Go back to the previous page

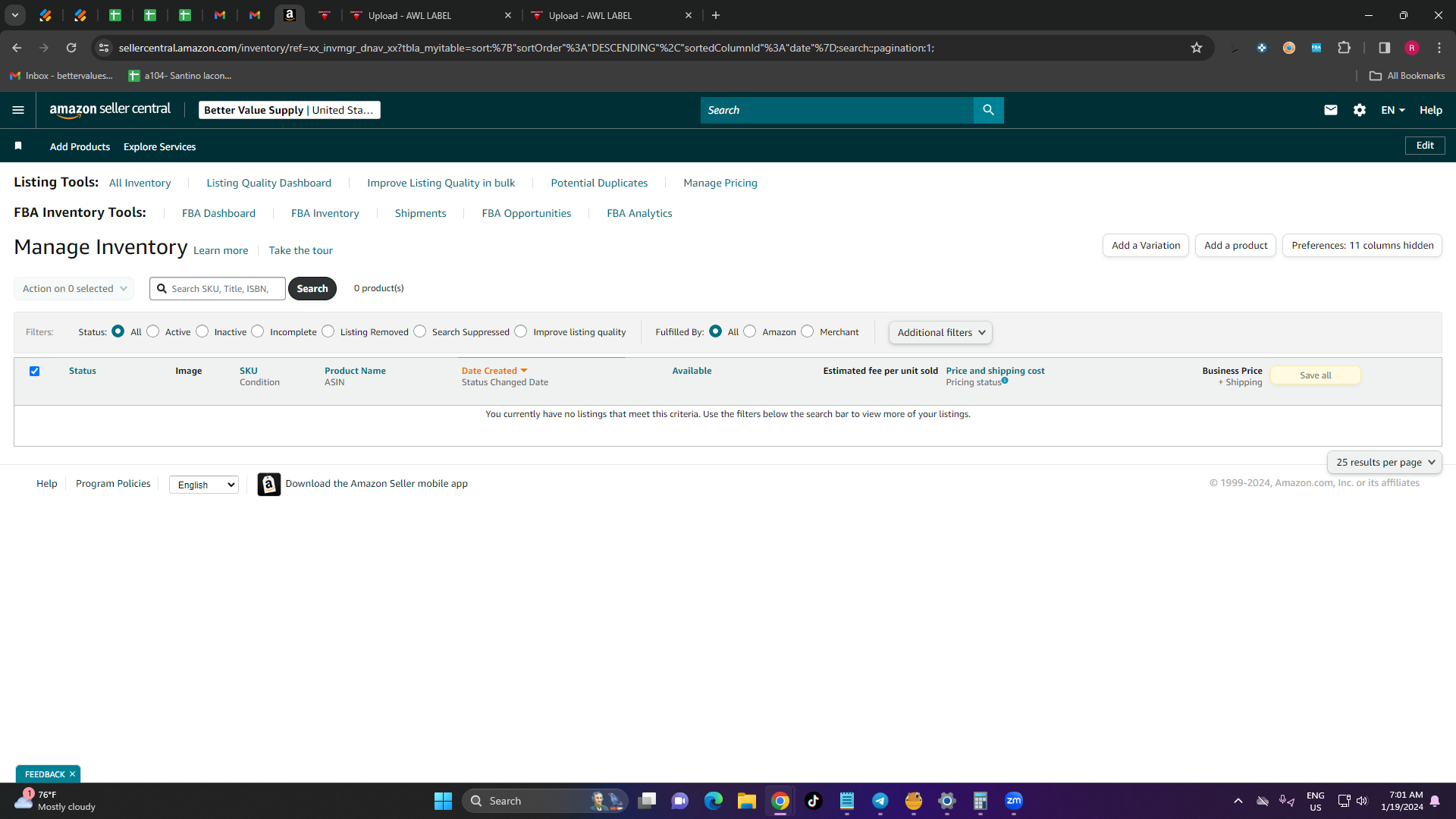pyautogui.click(x=17, y=48)
